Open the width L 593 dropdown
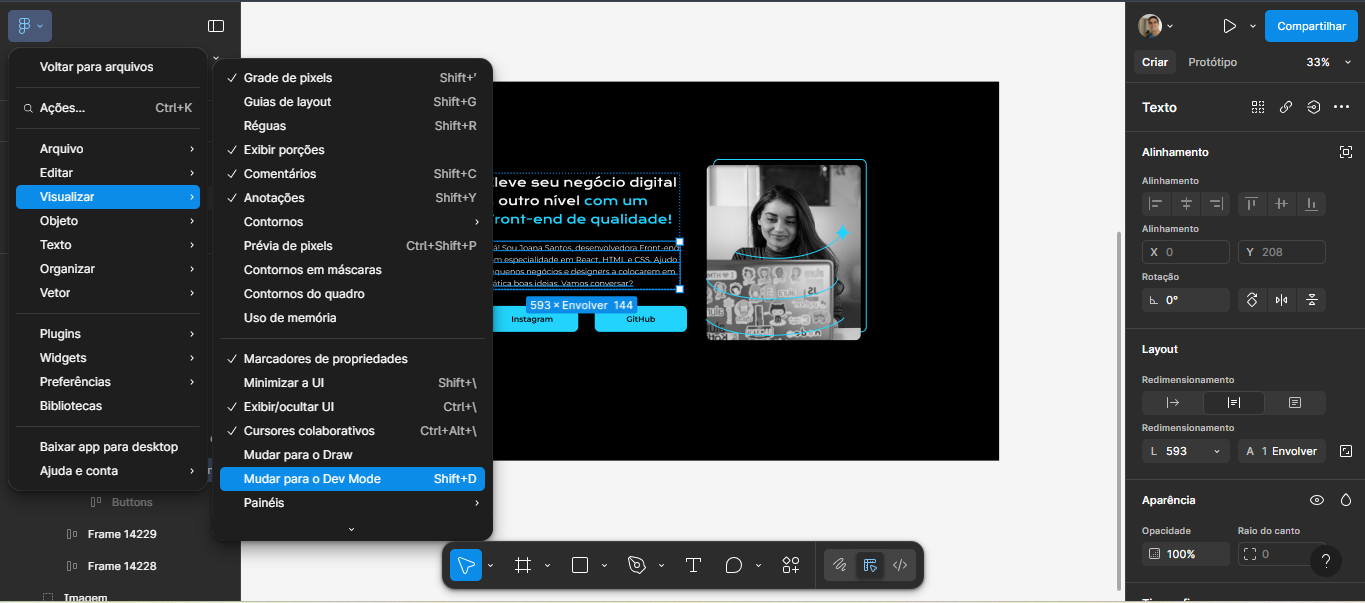The image size is (1365, 603). coord(1217,451)
